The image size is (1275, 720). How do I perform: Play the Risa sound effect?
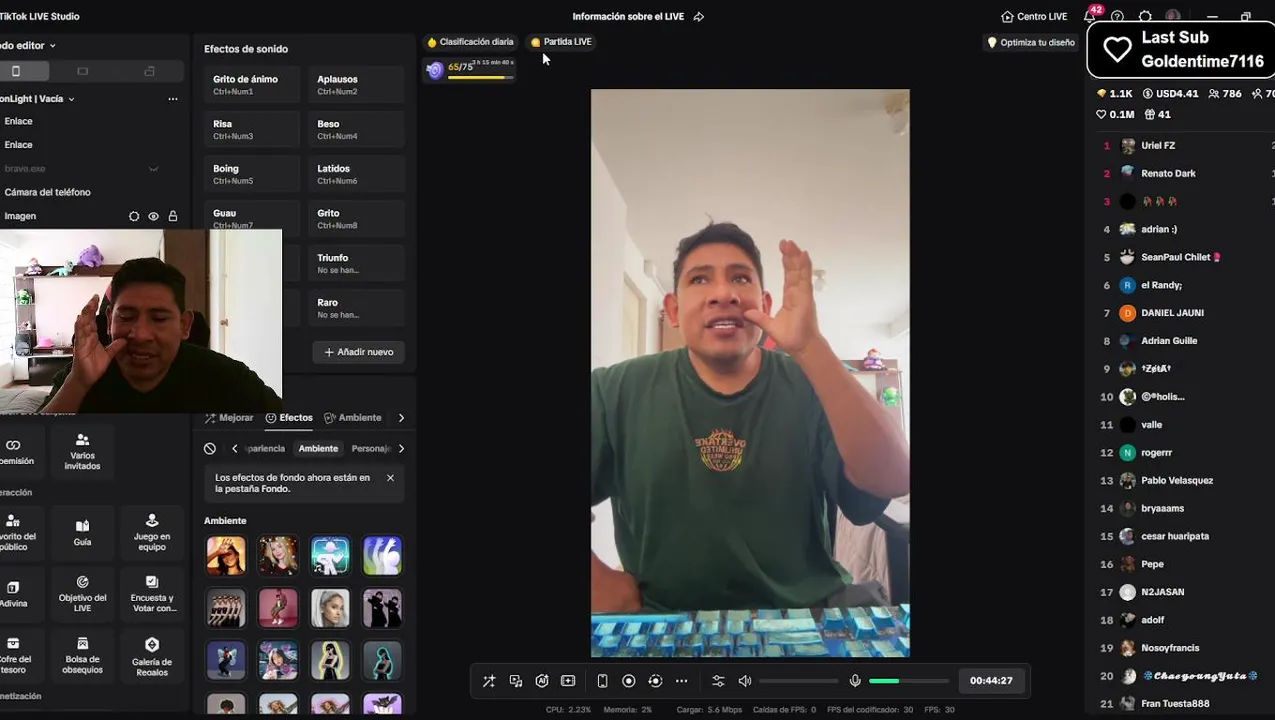[252, 130]
